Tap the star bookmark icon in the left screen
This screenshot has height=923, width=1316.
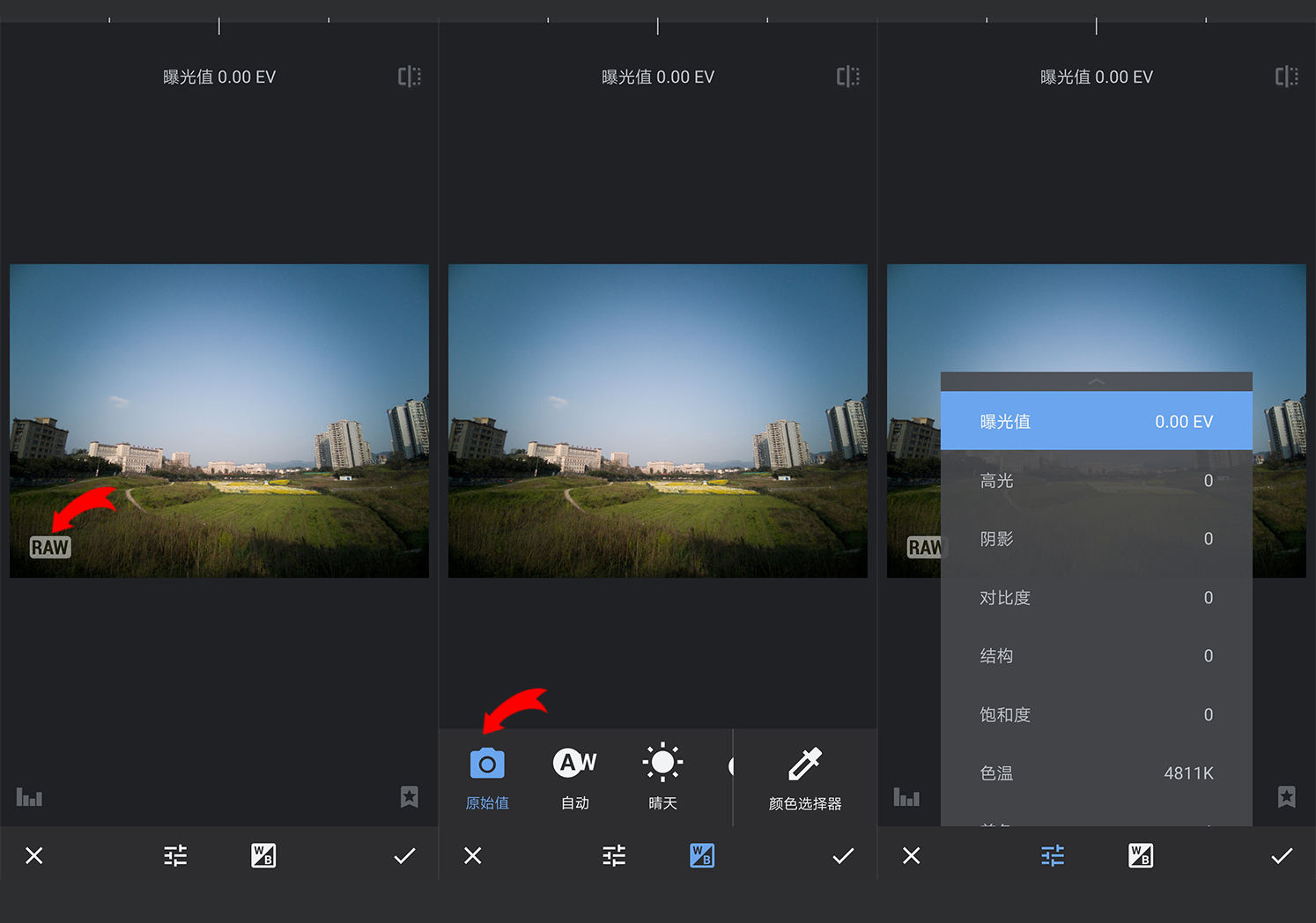[x=409, y=797]
